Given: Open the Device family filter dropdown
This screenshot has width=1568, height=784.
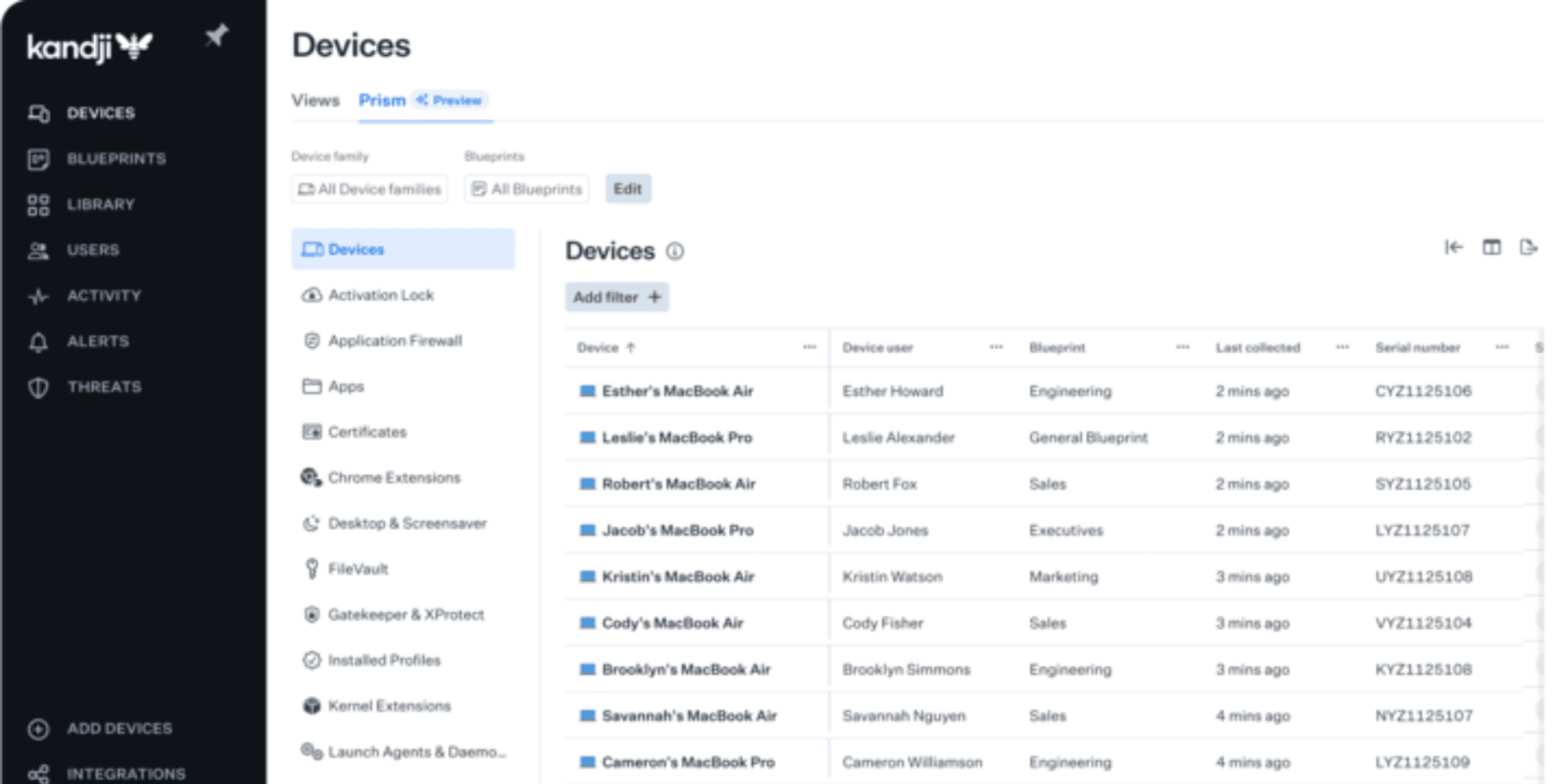Looking at the screenshot, I should point(369,189).
